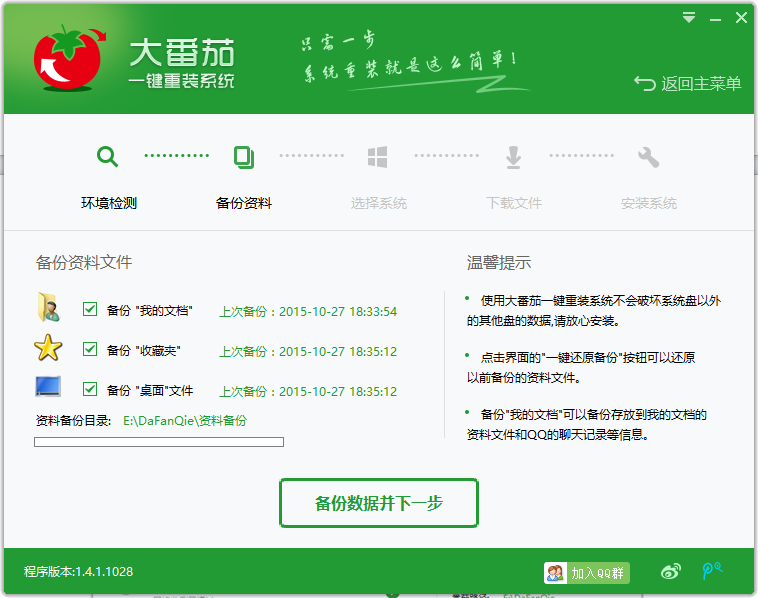Click the 加入QQ群 button
The height and width of the screenshot is (598, 758).
(587, 573)
